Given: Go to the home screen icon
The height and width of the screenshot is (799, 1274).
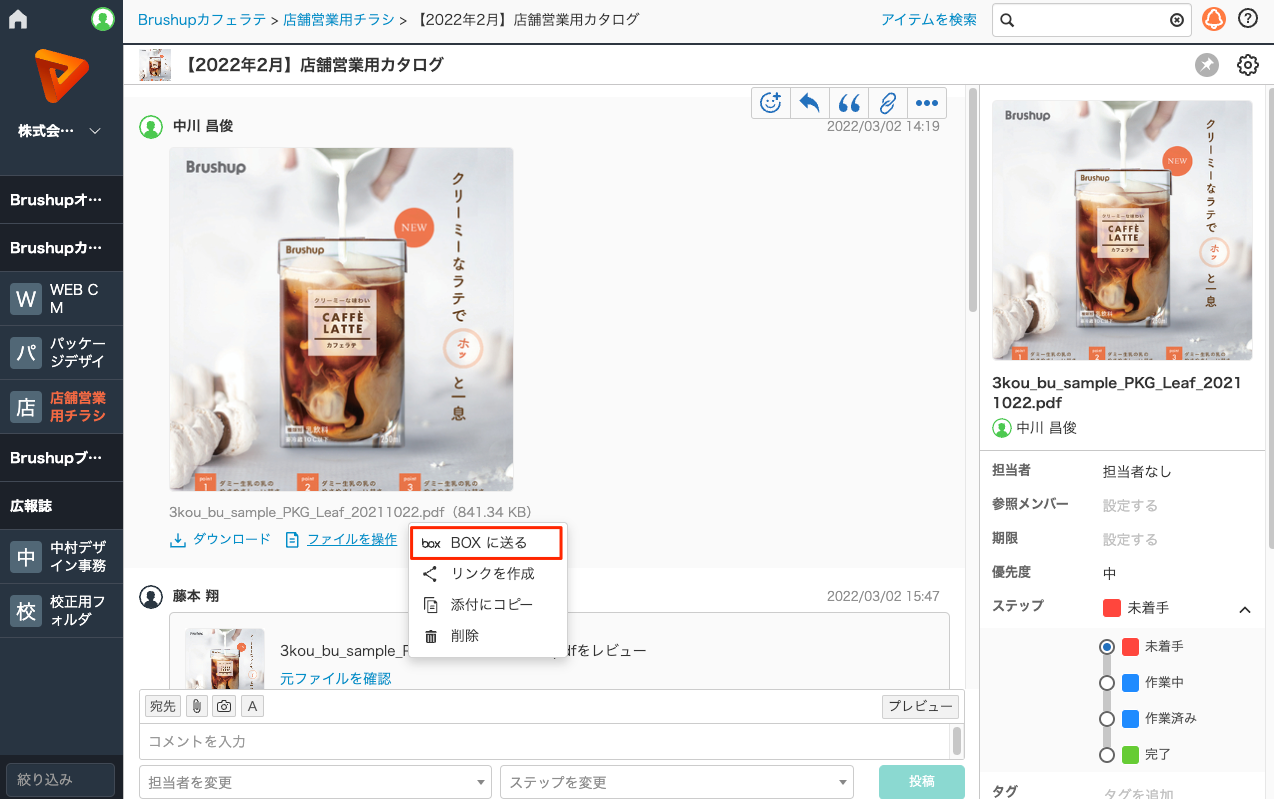Looking at the screenshot, I should pyautogui.click(x=18, y=19).
